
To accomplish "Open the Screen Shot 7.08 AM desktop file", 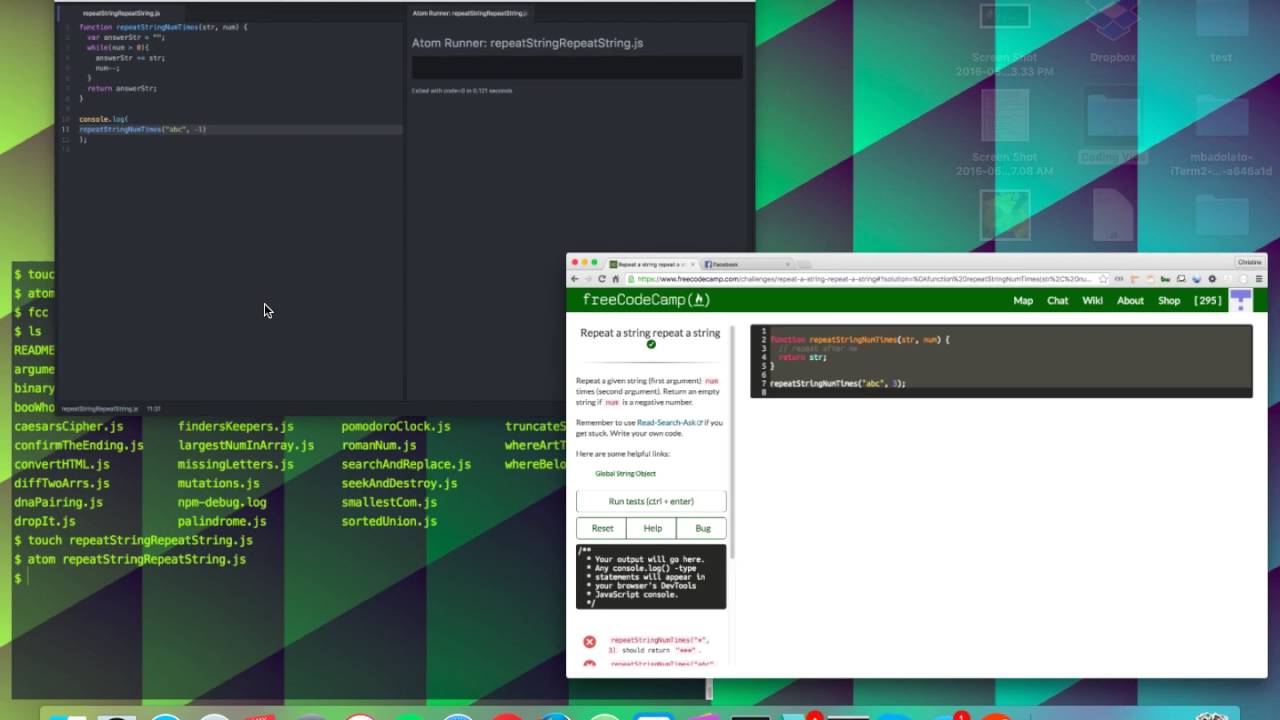I will pyautogui.click(x=1005, y=132).
